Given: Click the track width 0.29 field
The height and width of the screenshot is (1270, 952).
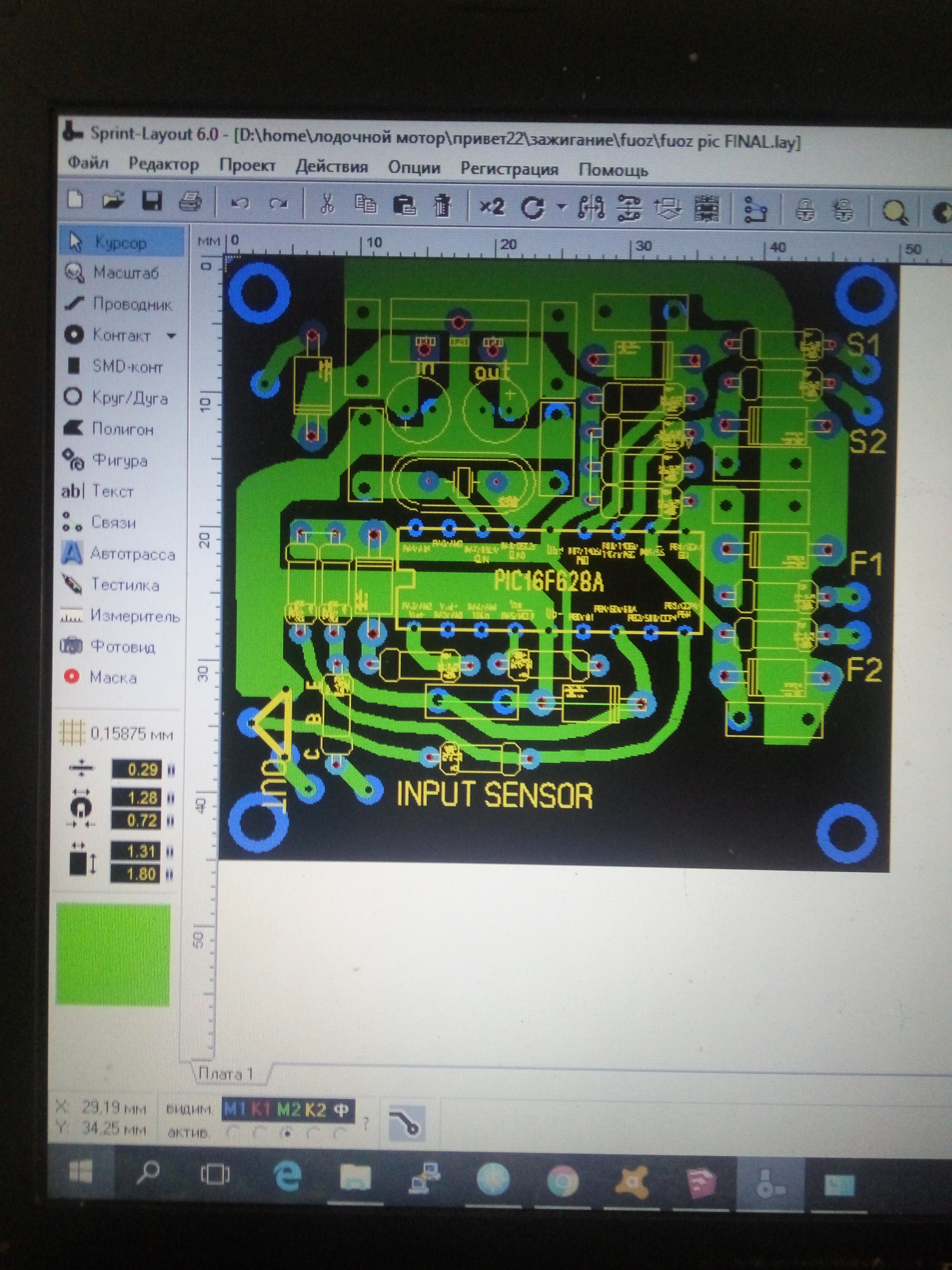Looking at the screenshot, I should (x=138, y=769).
